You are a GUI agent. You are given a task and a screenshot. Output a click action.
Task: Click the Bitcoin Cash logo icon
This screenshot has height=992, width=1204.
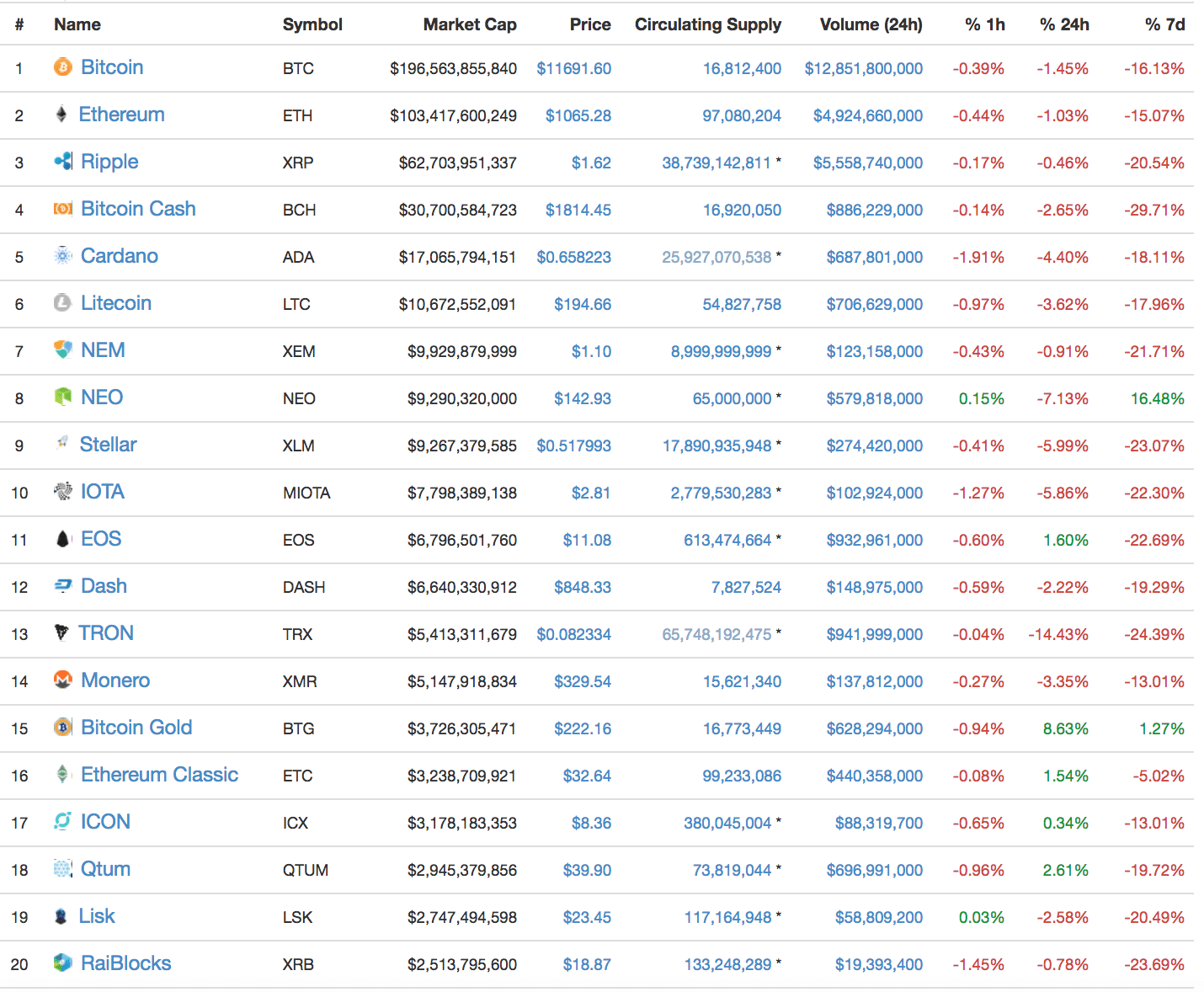(x=63, y=208)
